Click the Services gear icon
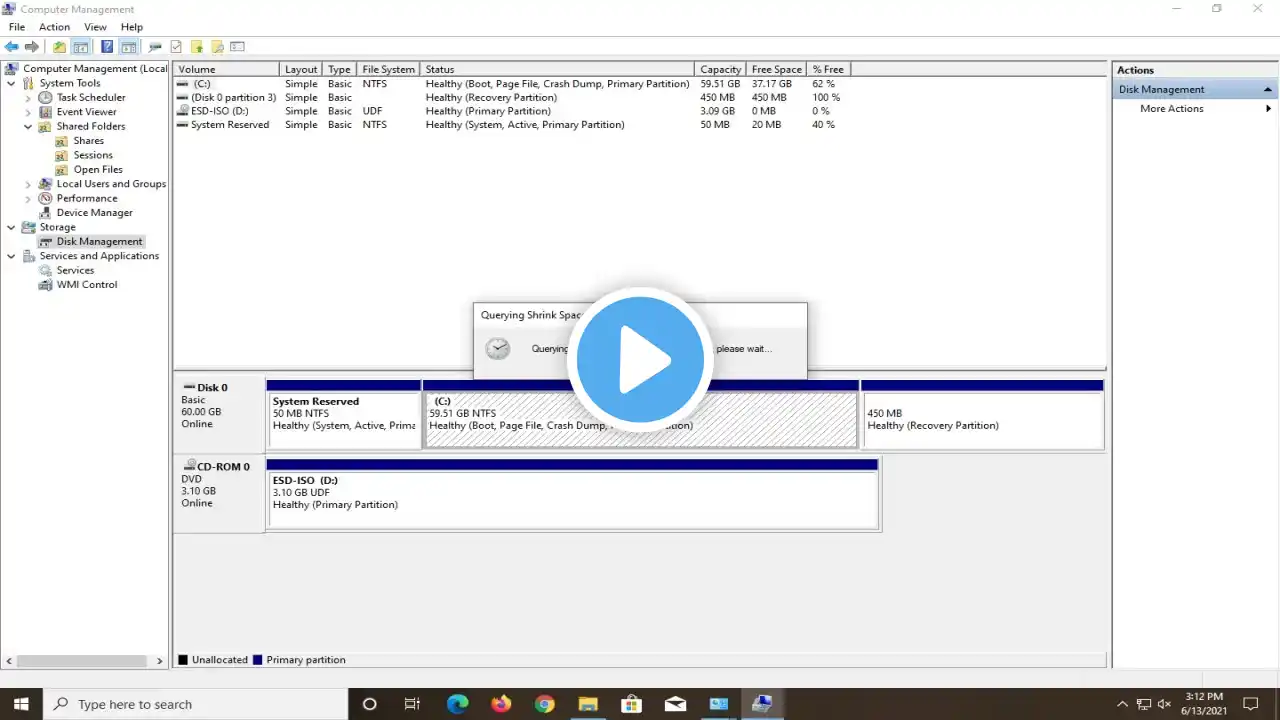 click(x=45, y=270)
